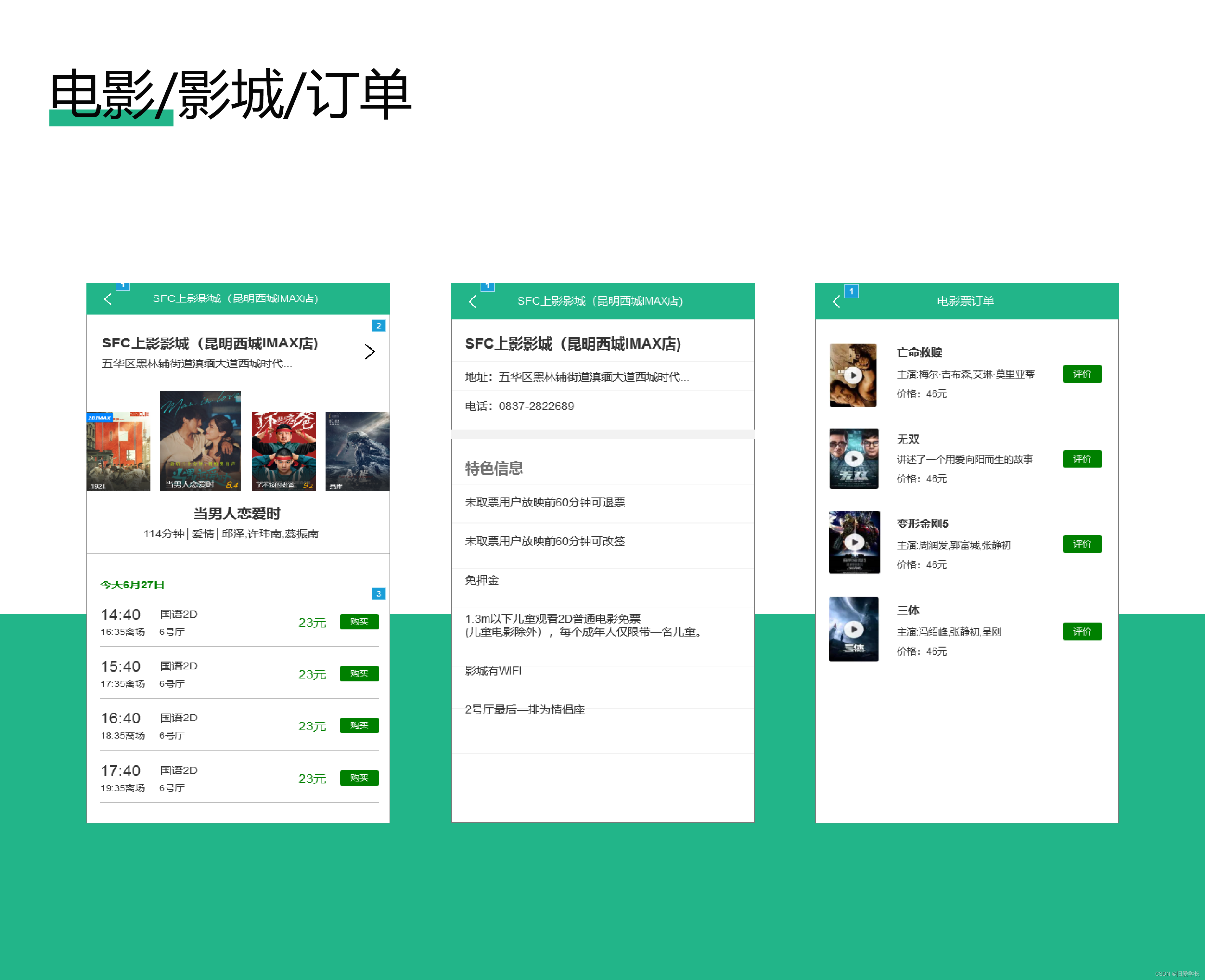Buy ticket for 16:40 showing
The width and height of the screenshot is (1205, 980).
tap(359, 725)
